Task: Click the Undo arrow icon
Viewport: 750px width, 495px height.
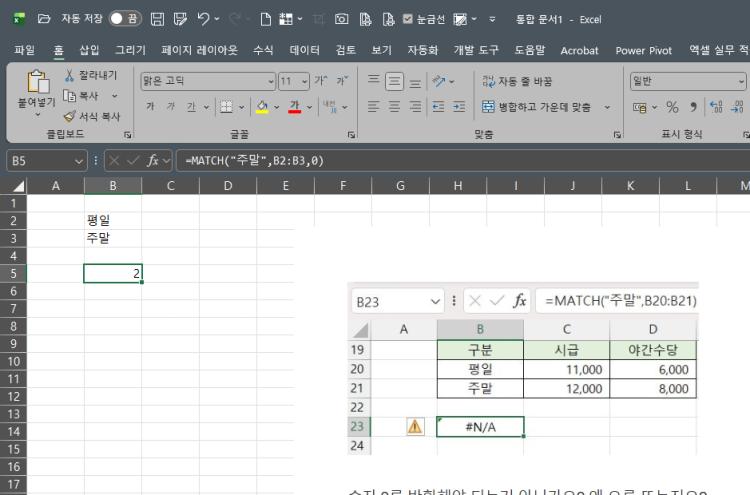Action: coord(204,19)
